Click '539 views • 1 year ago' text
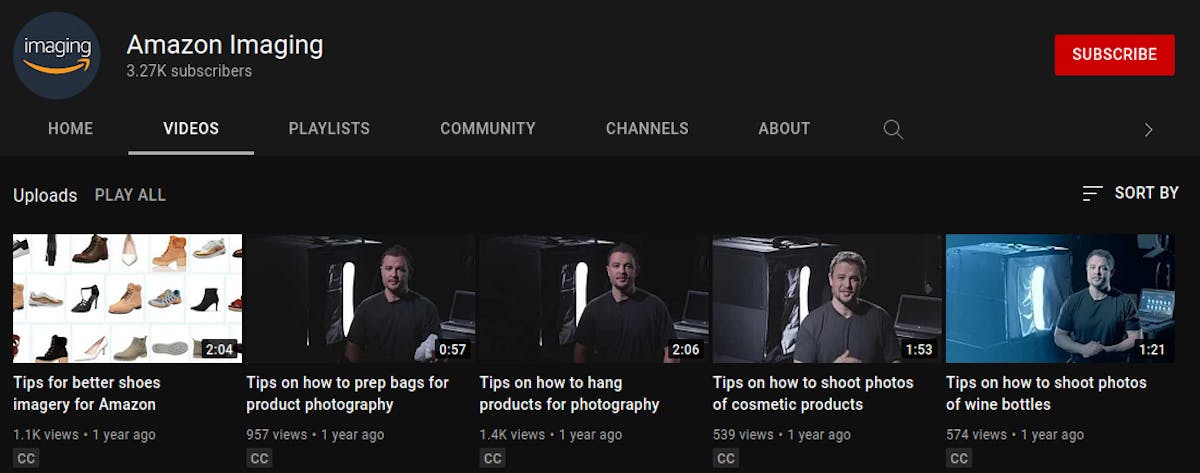The height and width of the screenshot is (473, 1200). click(x=782, y=435)
